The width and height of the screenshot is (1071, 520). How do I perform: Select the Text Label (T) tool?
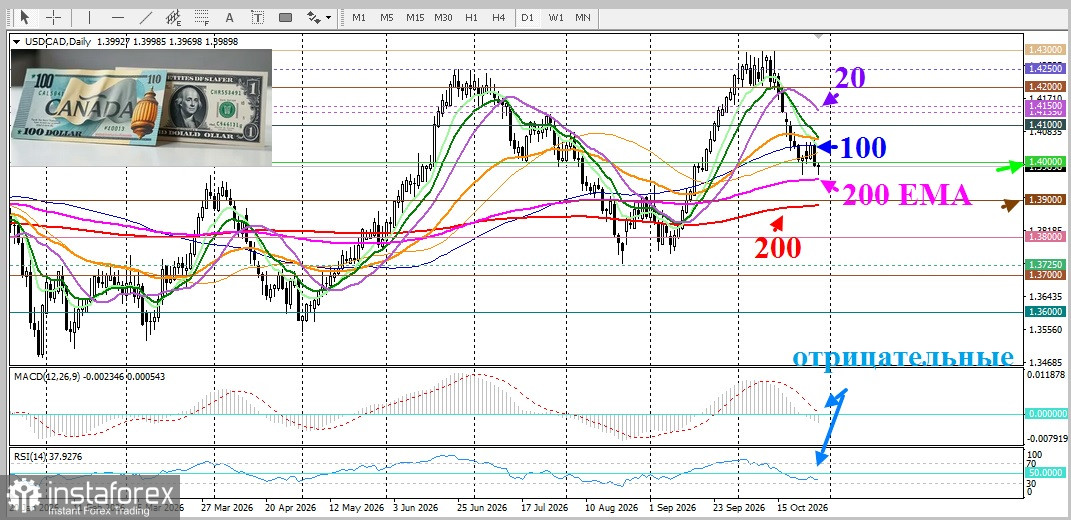click(x=258, y=17)
